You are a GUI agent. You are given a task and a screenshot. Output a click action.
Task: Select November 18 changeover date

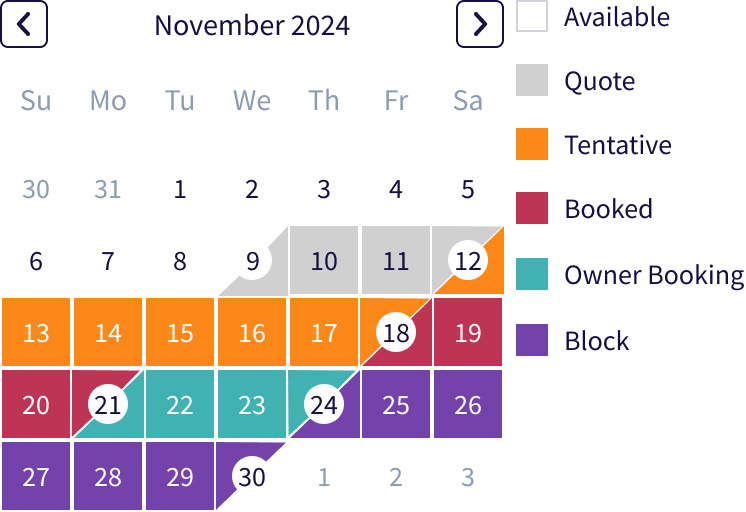(x=396, y=333)
